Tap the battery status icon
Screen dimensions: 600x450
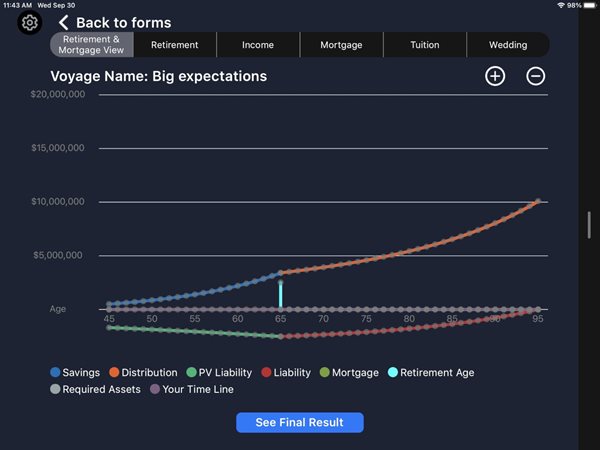point(588,5)
